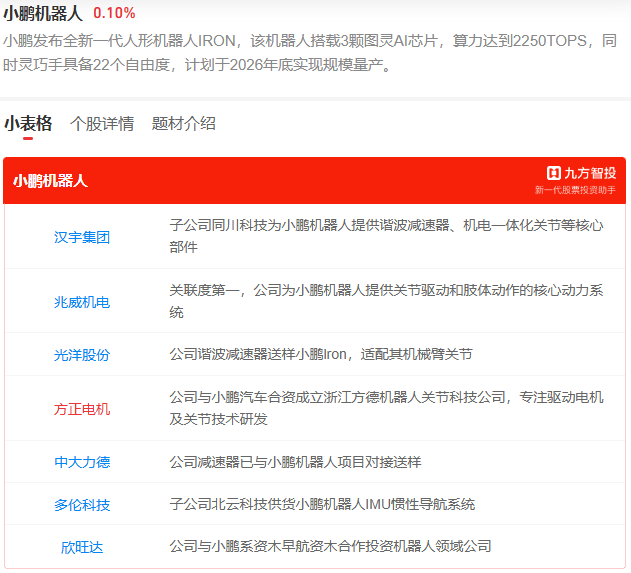Open the 多伦科技 stock link
This screenshot has width=631, height=573.
pos(82,505)
